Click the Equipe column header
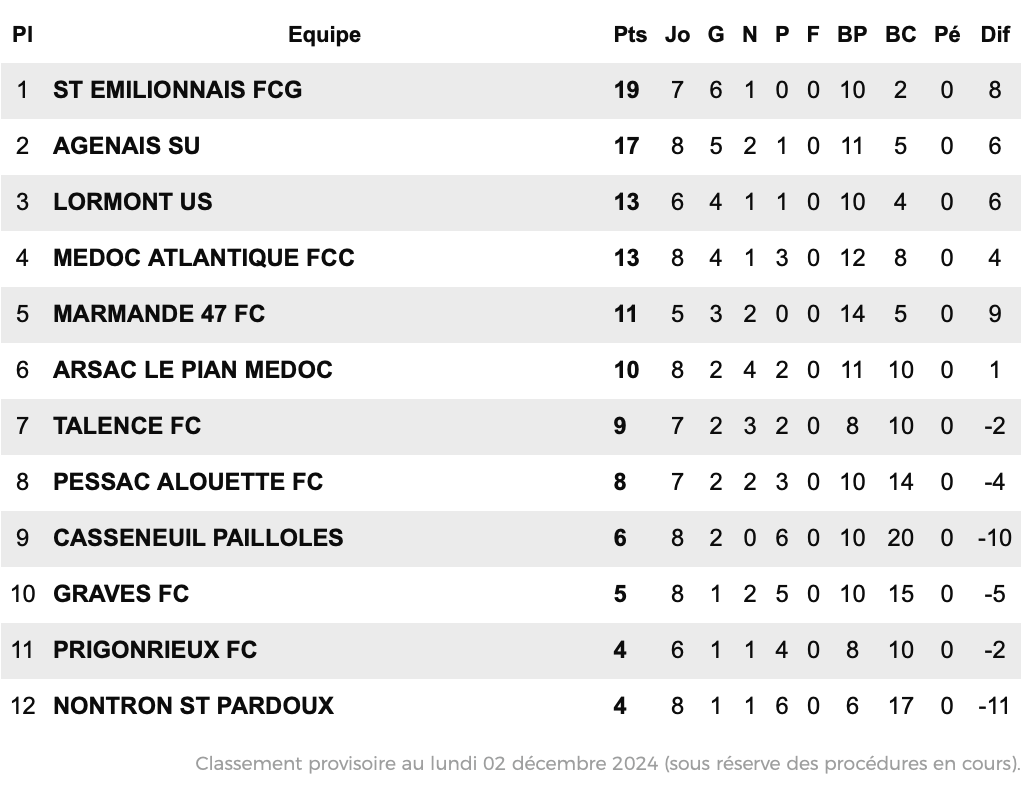This screenshot has width=1028, height=786. click(325, 35)
